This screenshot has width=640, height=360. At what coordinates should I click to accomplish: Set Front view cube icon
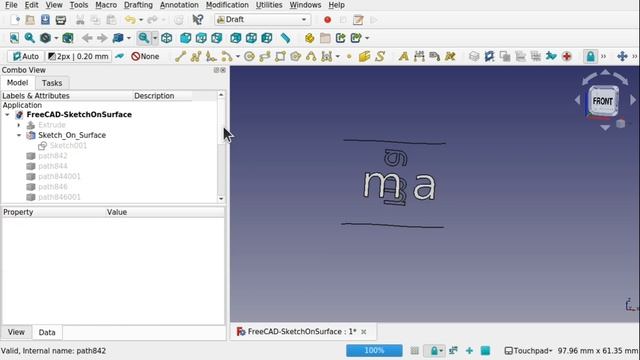(x=186, y=38)
